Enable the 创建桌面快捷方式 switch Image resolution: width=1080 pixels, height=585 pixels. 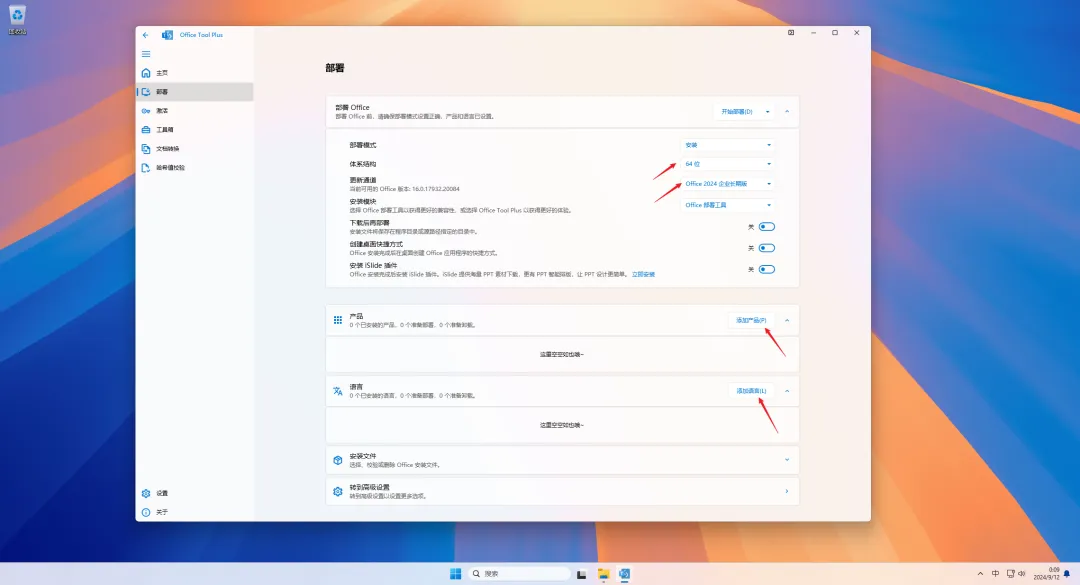(767, 248)
